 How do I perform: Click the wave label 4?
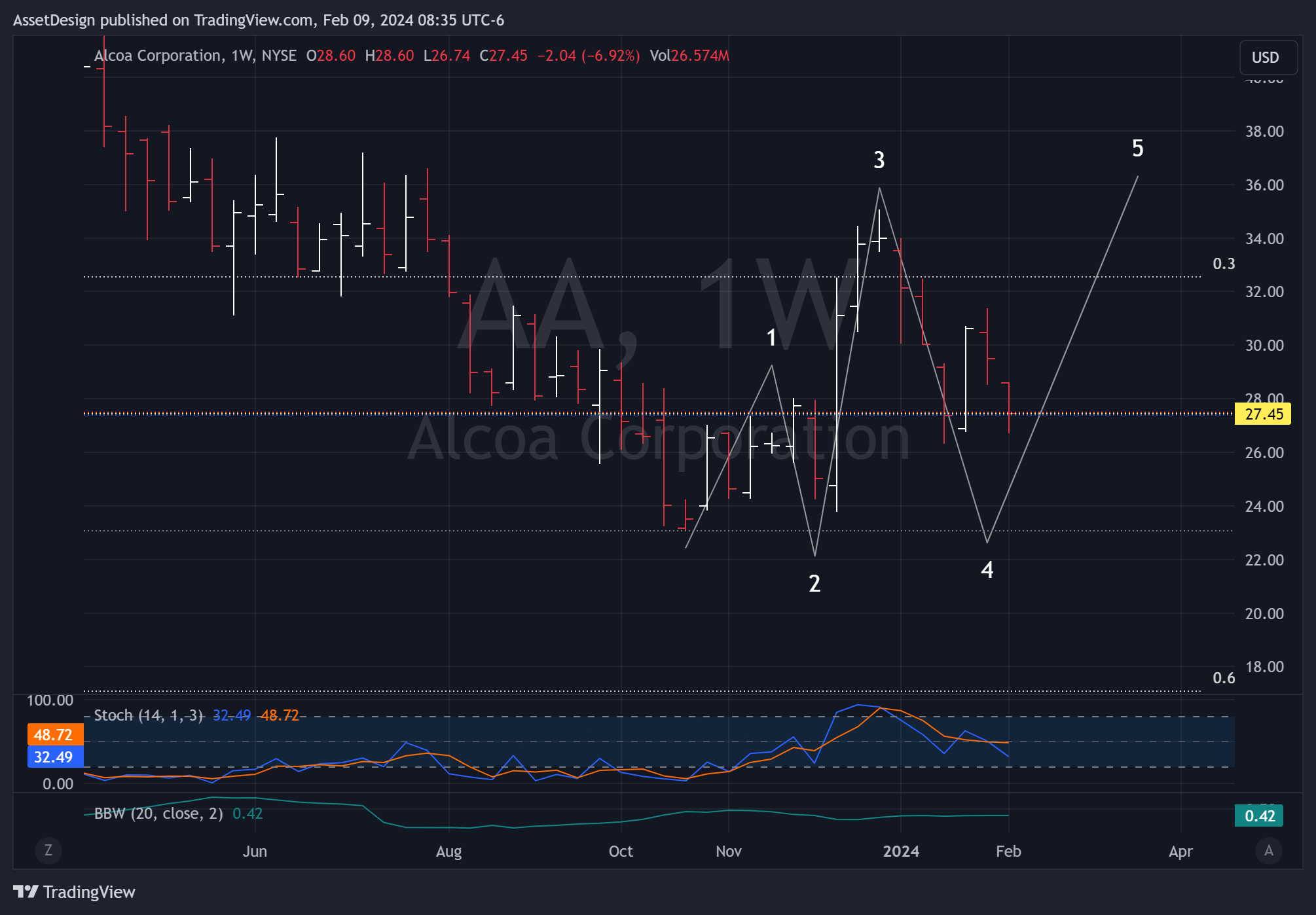click(987, 570)
